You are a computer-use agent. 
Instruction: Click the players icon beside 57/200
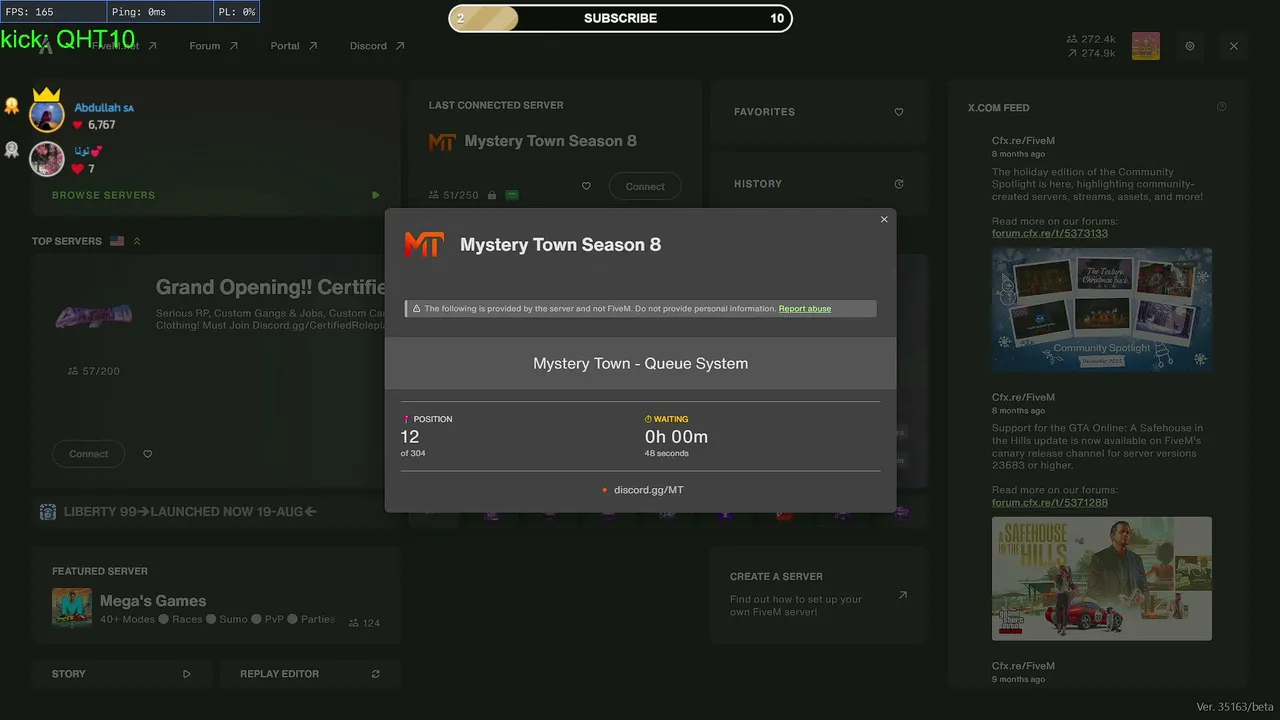[x=73, y=371]
